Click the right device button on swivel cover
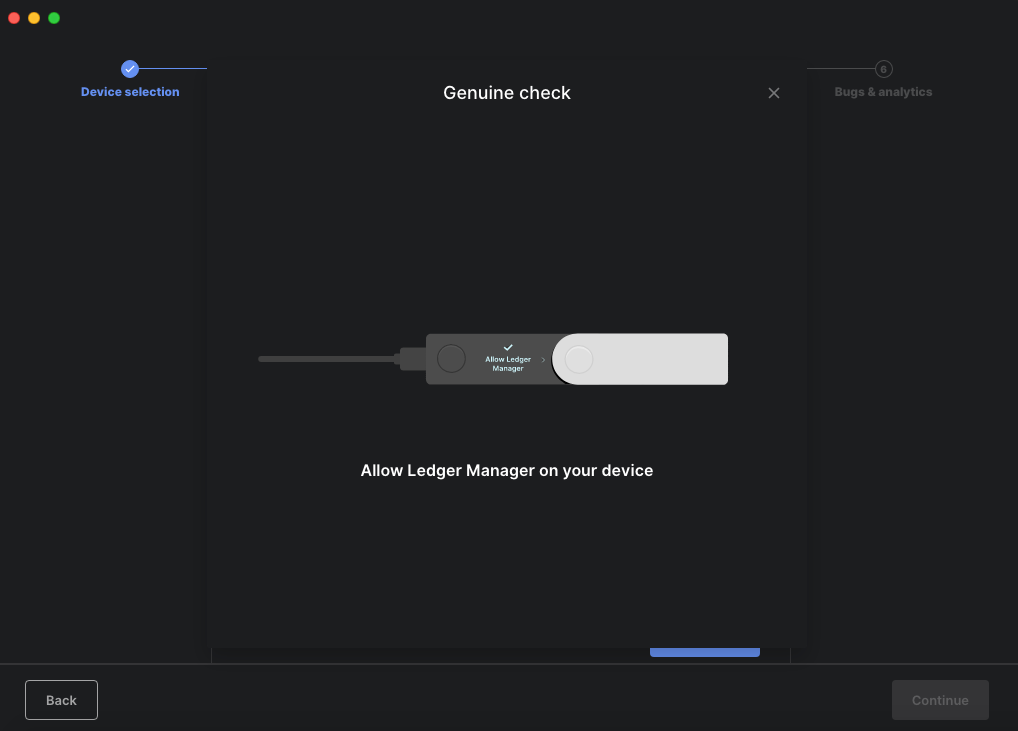 (x=578, y=359)
